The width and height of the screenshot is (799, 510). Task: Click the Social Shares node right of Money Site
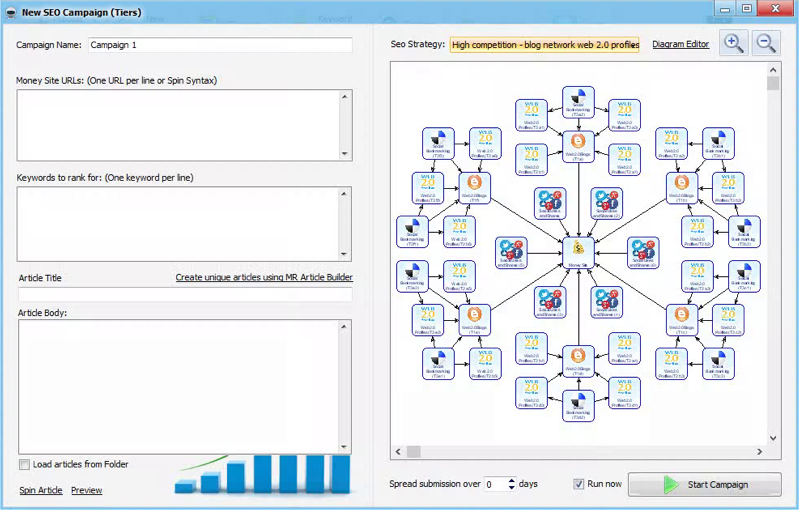(641, 250)
